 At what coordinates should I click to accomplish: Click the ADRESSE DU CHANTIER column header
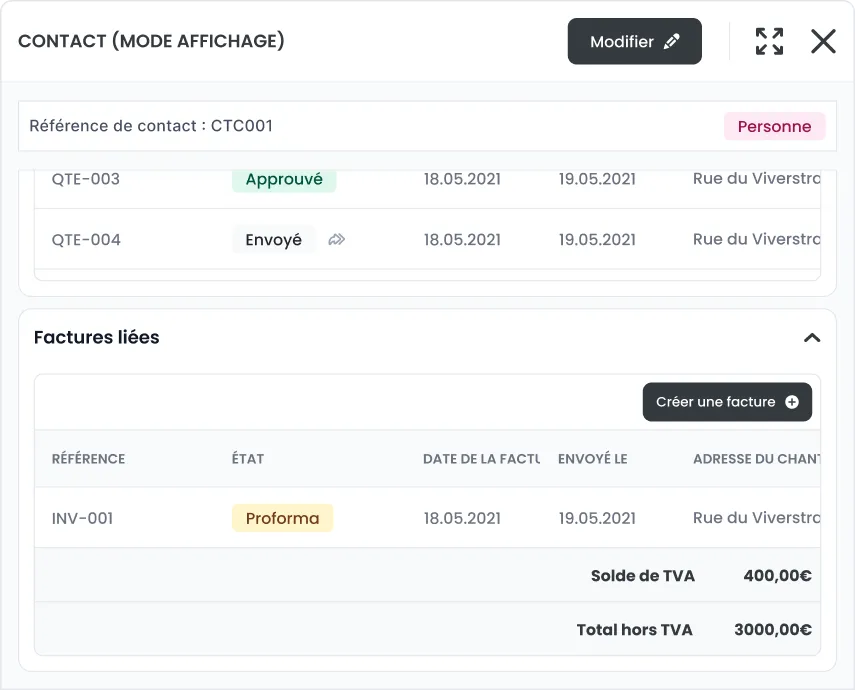[756, 459]
